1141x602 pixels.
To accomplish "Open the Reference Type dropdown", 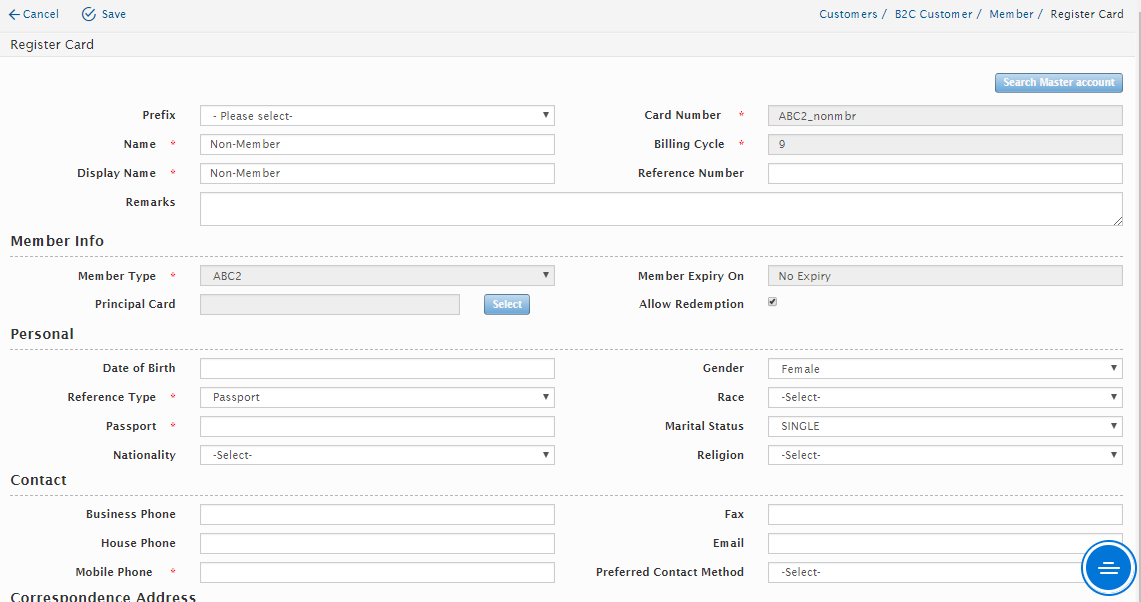I will coord(377,397).
